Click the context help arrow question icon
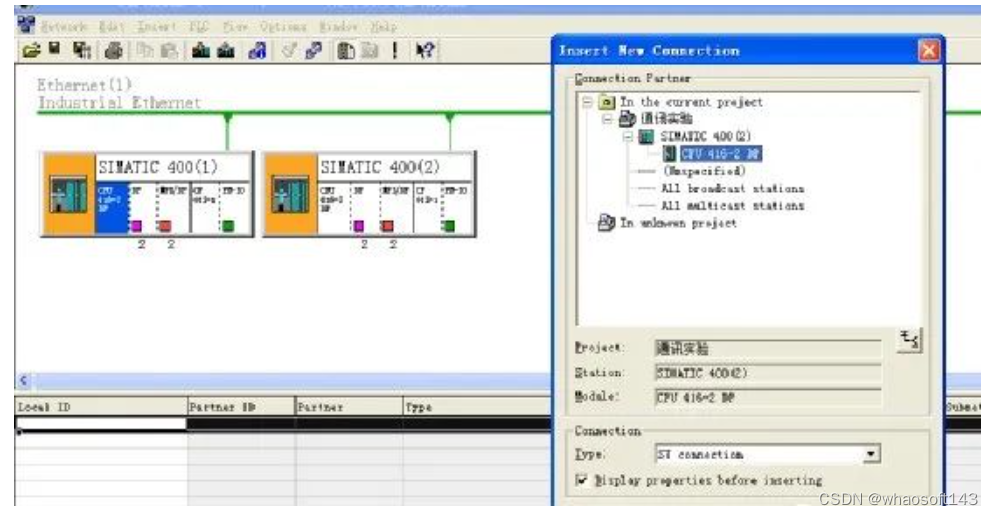 pyautogui.click(x=425, y=50)
